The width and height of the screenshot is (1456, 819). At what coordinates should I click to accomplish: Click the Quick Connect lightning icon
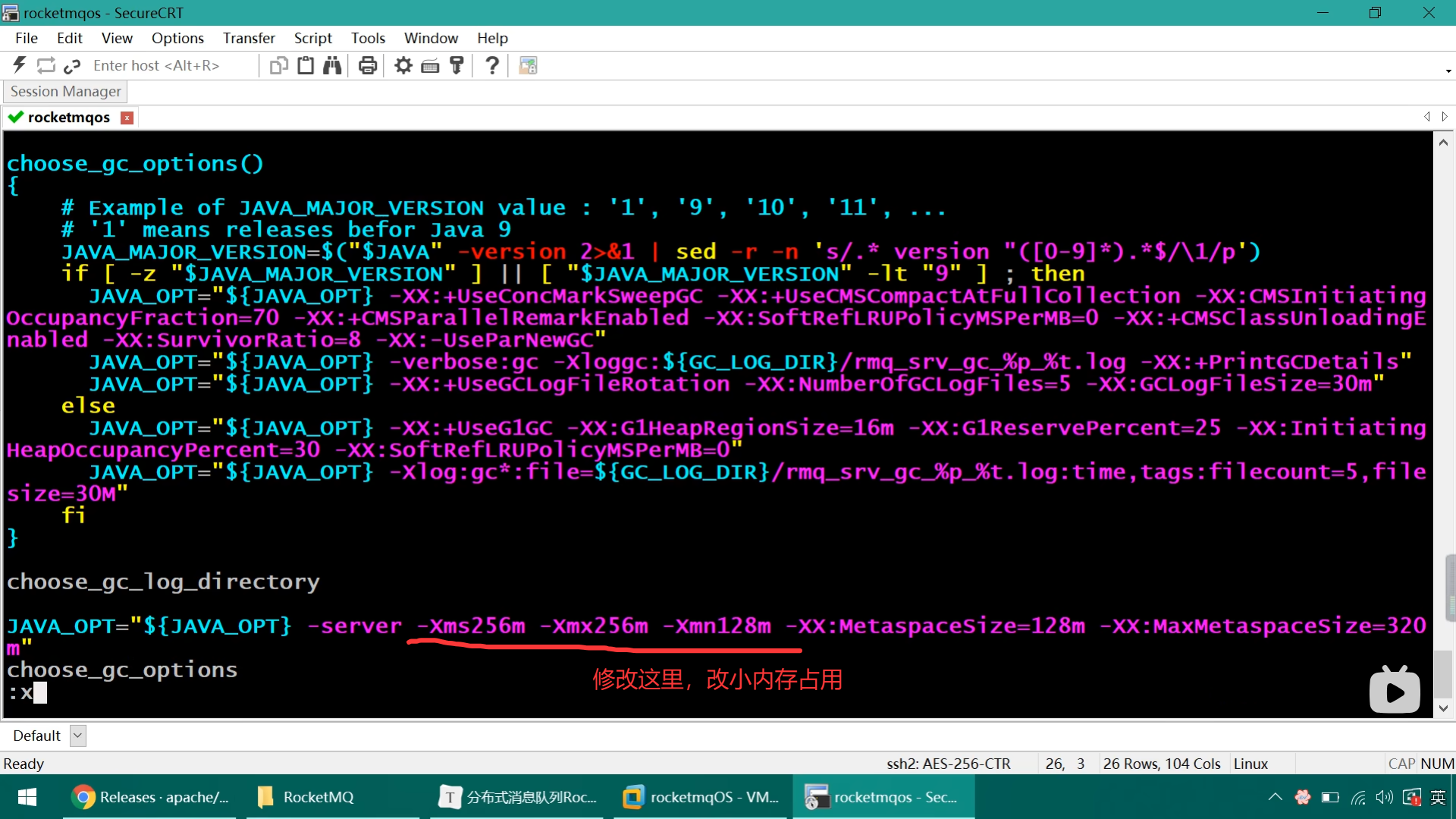click(20, 65)
